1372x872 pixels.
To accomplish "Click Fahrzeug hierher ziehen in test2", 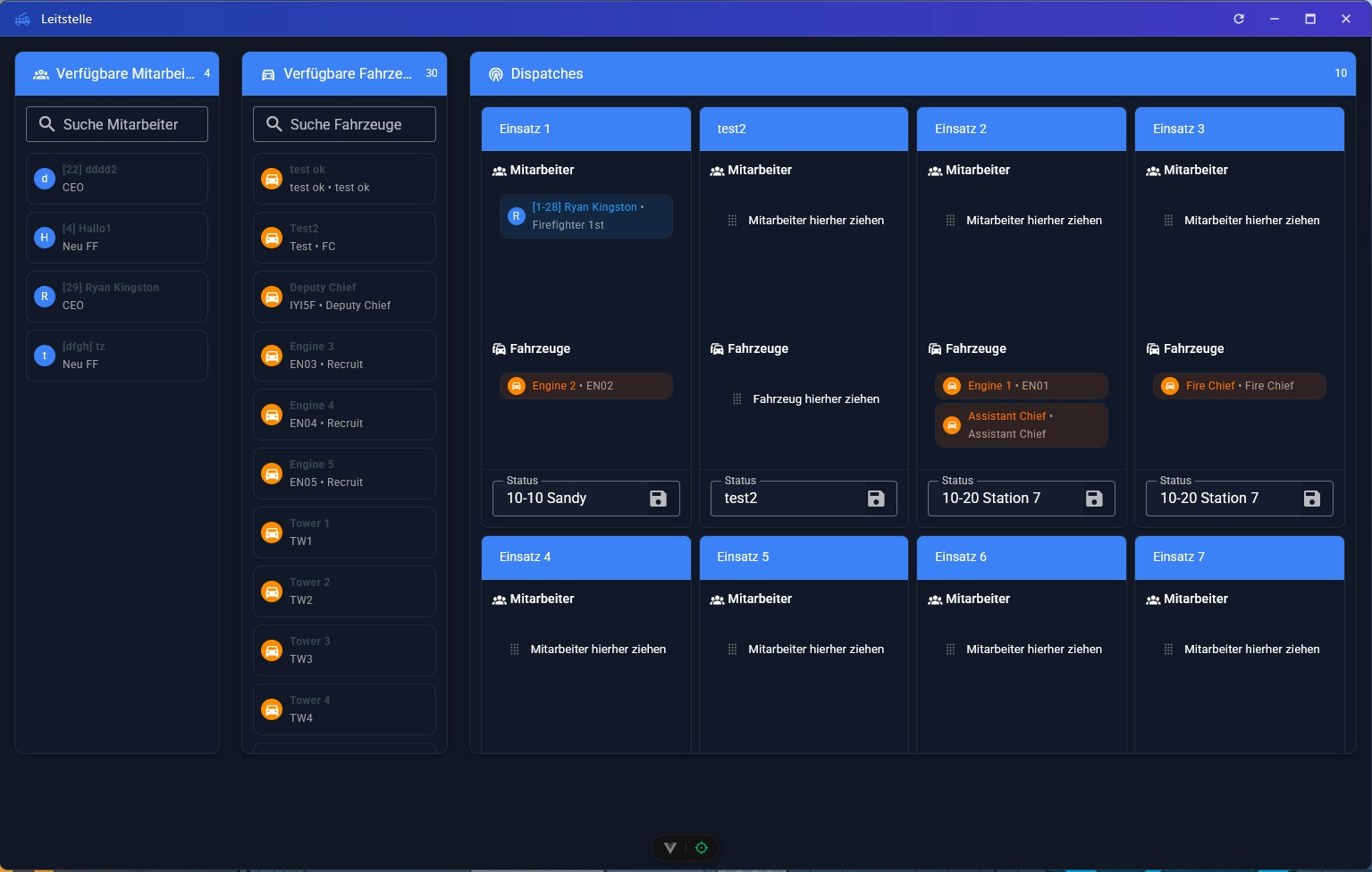I will [816, 399].
